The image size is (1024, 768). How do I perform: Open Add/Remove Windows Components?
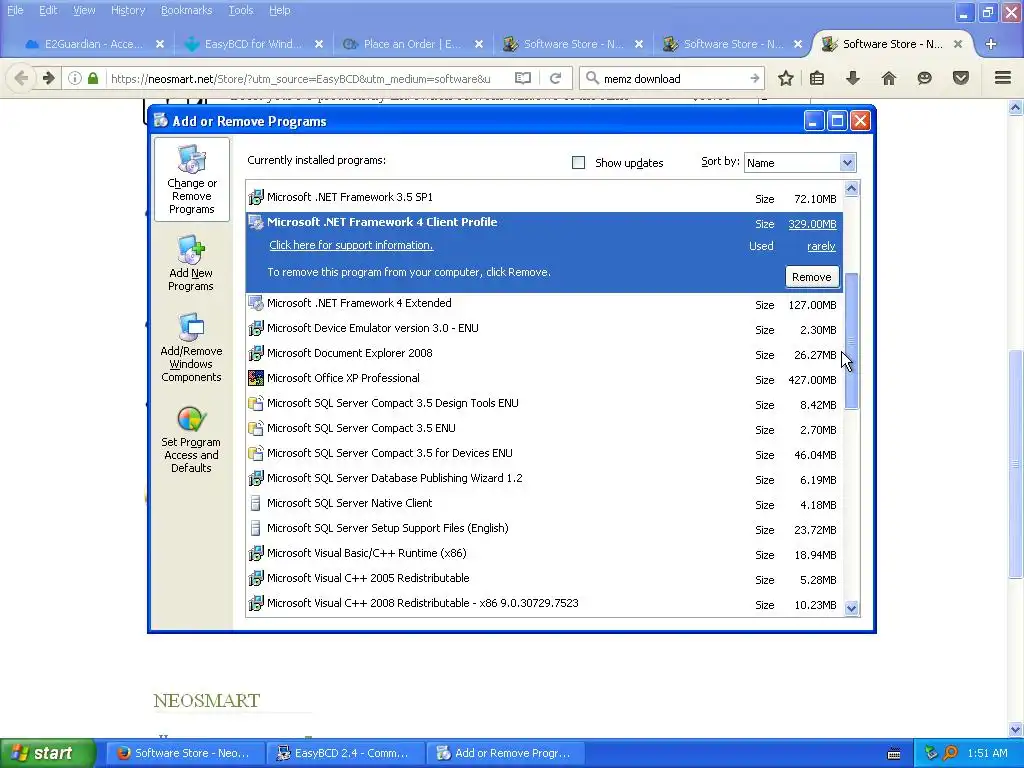pos(191,348)
